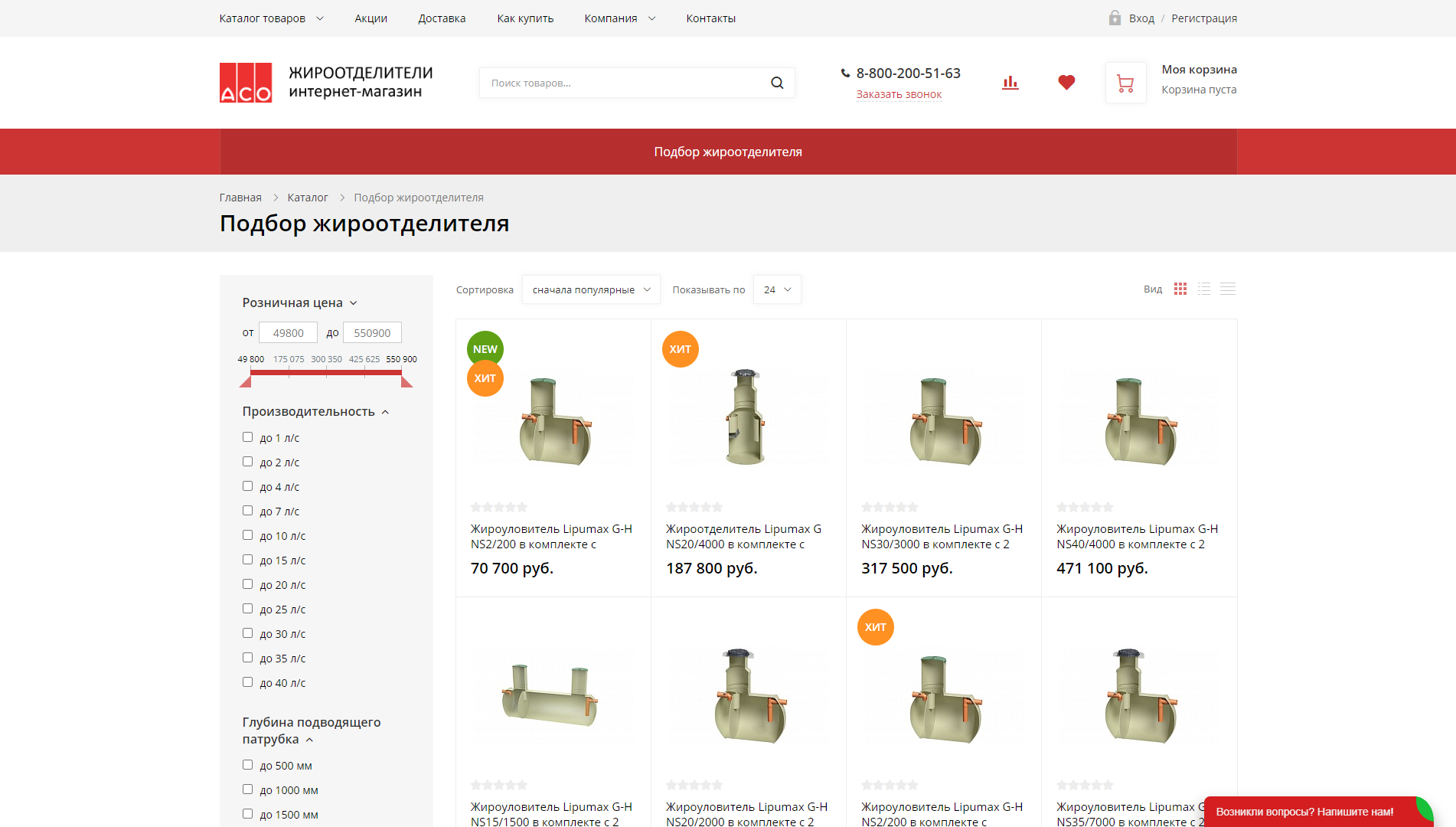Screen dimensions: 1456x827
Task: Check the до 7 л/с filter
Action: pyautogui.click(x=247, y=511)
